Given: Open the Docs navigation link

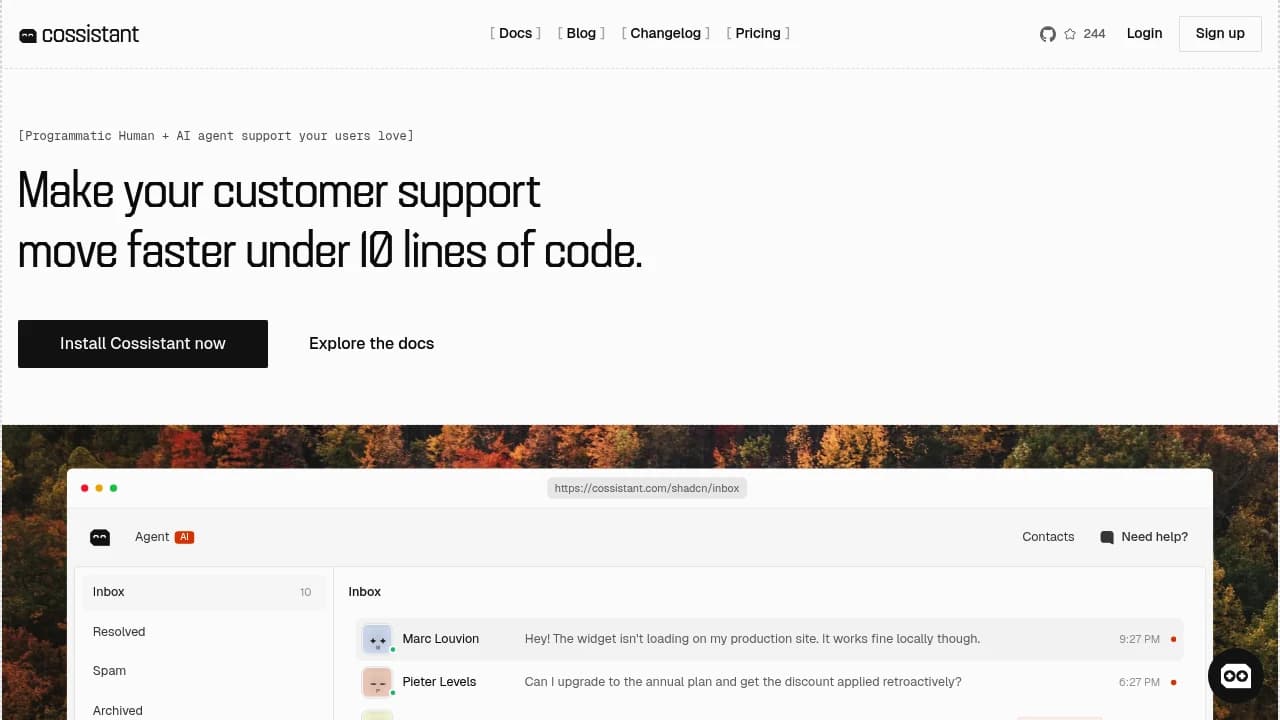Looking at the screenshot, I should [x=515, y=33].
